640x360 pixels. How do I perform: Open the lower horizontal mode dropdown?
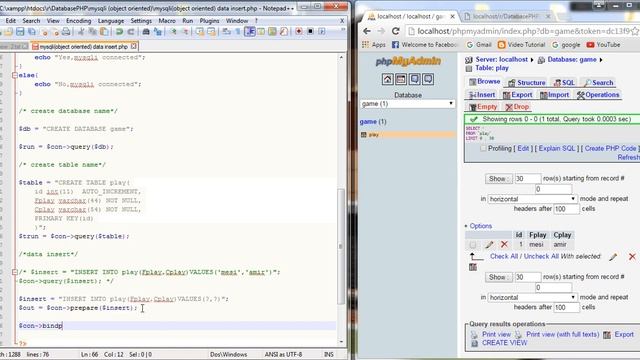click(532, 298)
